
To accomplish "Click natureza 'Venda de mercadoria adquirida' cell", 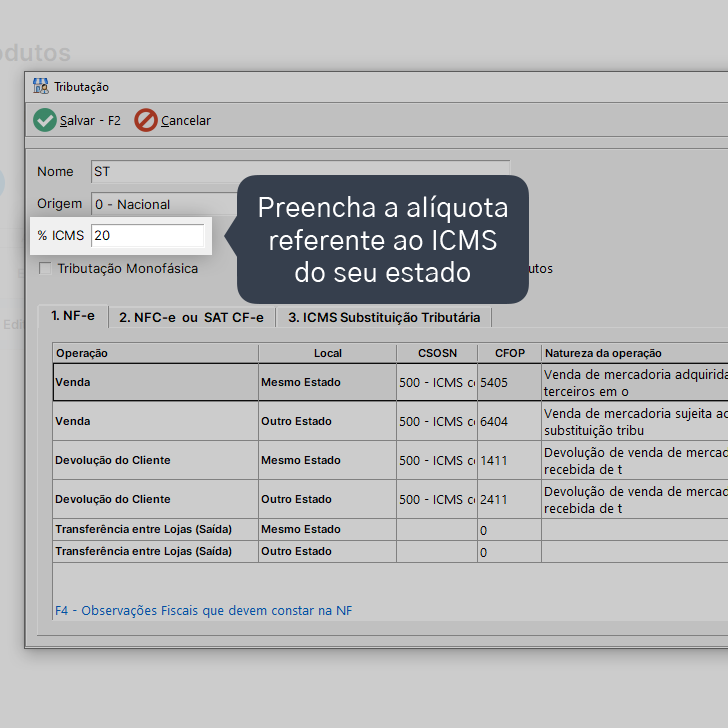I will coord(635,382).
